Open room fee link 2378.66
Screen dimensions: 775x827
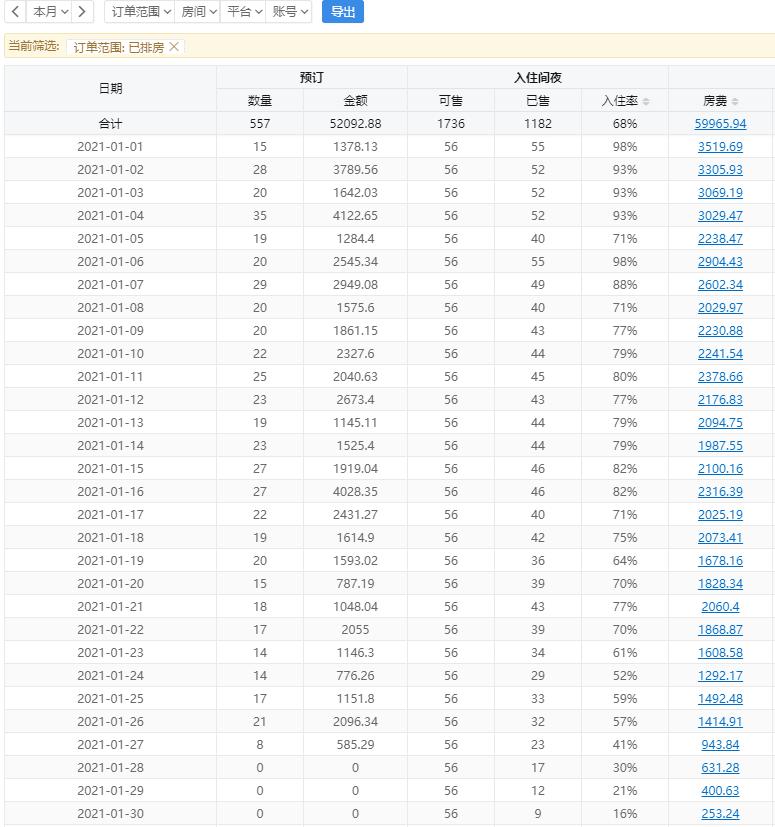point(720,377)
